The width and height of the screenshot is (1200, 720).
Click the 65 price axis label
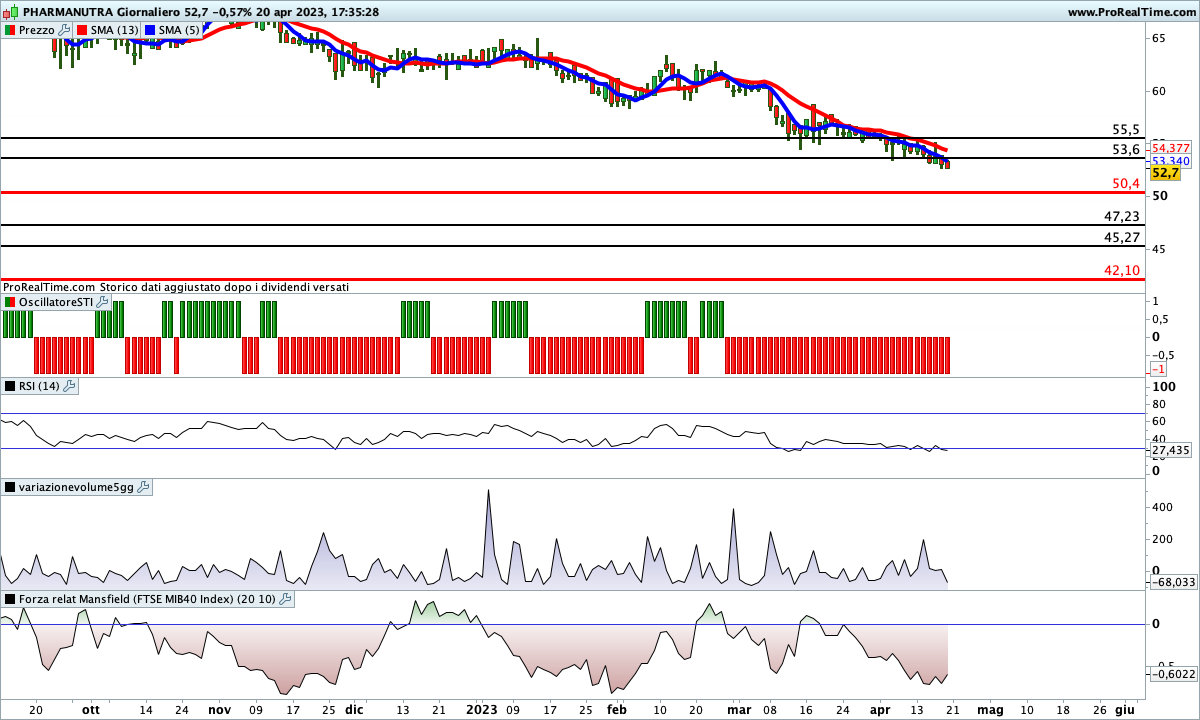click(1160, 38)
